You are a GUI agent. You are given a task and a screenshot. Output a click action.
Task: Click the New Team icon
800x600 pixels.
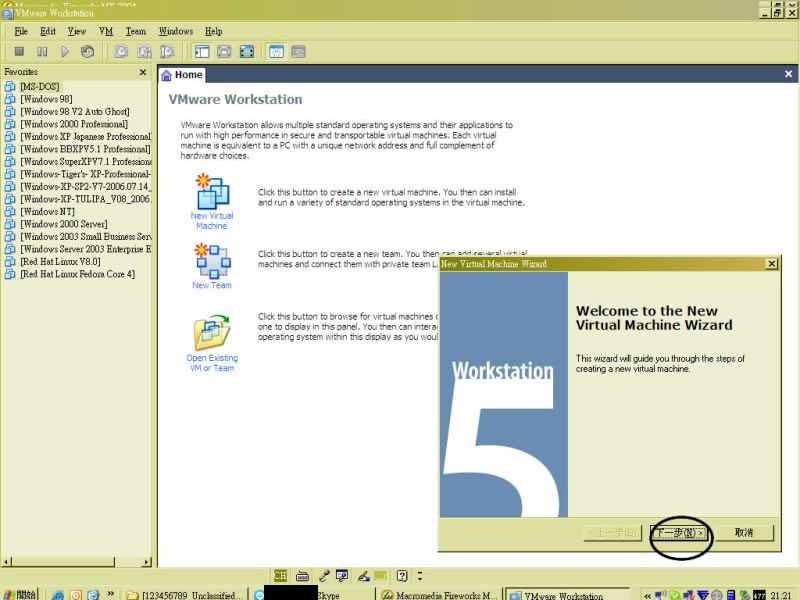click(x=212, y=260)
